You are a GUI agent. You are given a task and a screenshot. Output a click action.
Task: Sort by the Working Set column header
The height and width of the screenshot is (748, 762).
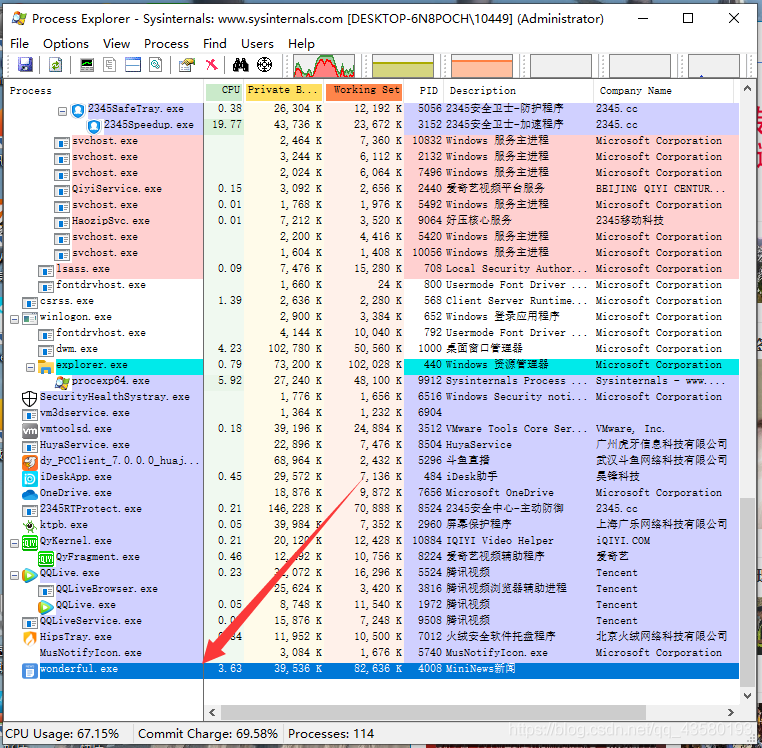(x=364, y=91)
